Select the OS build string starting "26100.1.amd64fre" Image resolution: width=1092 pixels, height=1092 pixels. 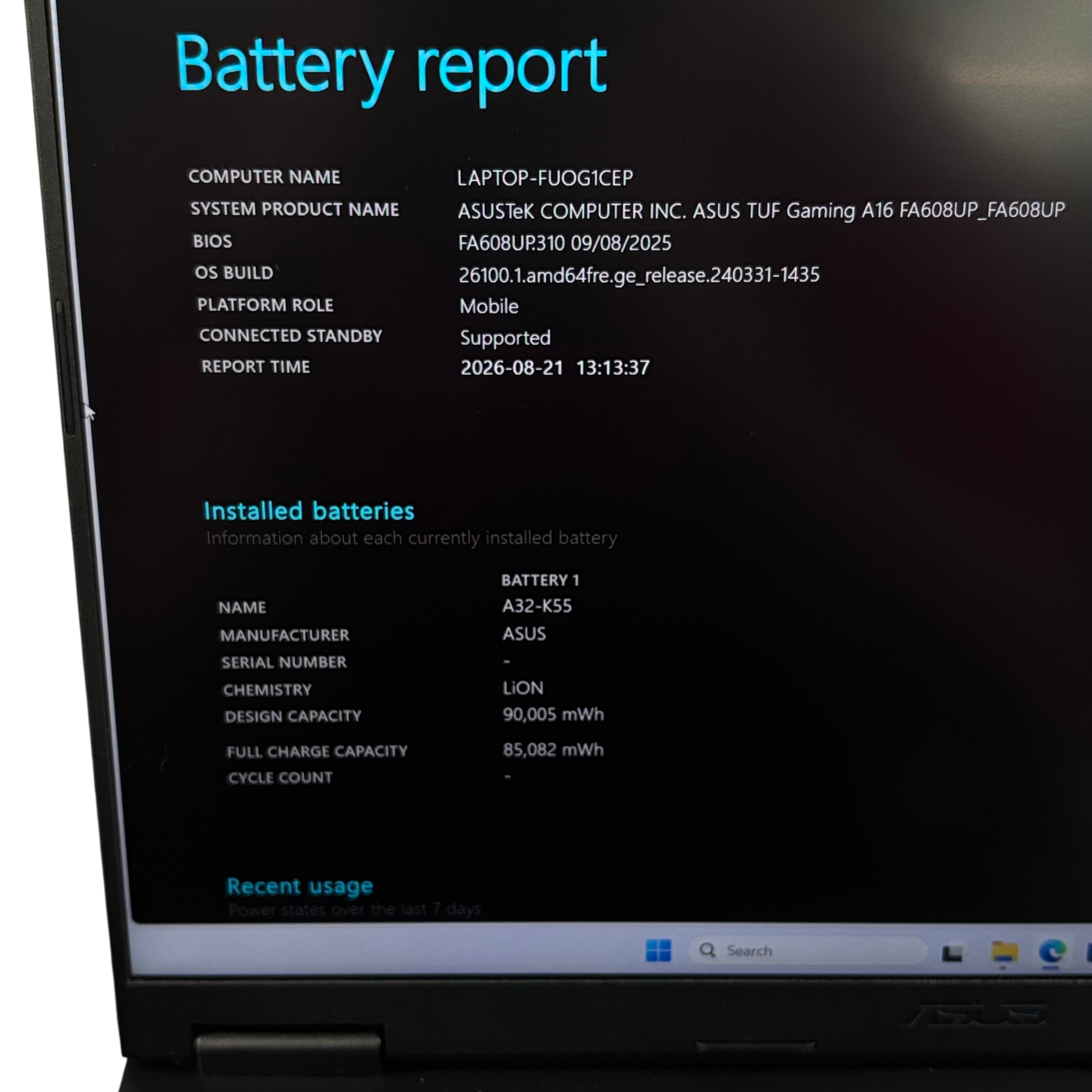[639, 275]
